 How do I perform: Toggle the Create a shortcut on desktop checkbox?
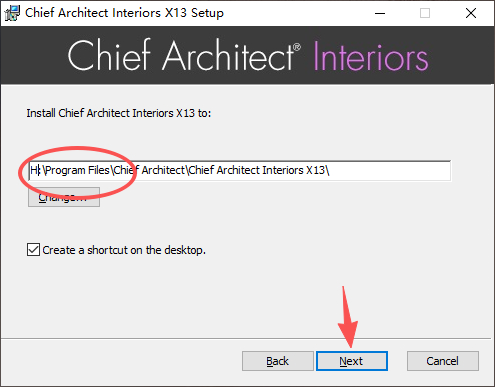coord(33,250)
